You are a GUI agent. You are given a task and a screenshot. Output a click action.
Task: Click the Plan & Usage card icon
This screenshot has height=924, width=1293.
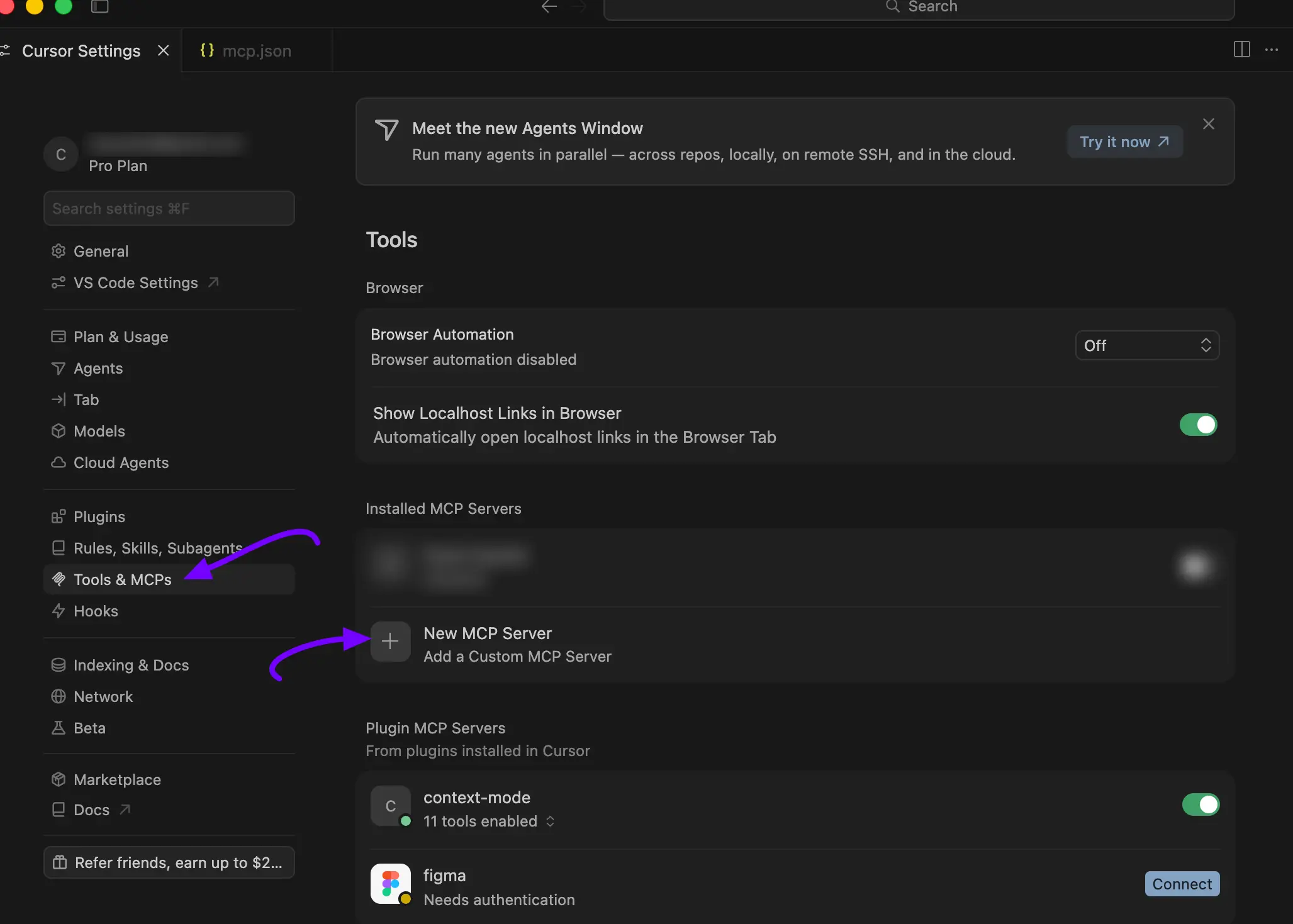point(59,337)
